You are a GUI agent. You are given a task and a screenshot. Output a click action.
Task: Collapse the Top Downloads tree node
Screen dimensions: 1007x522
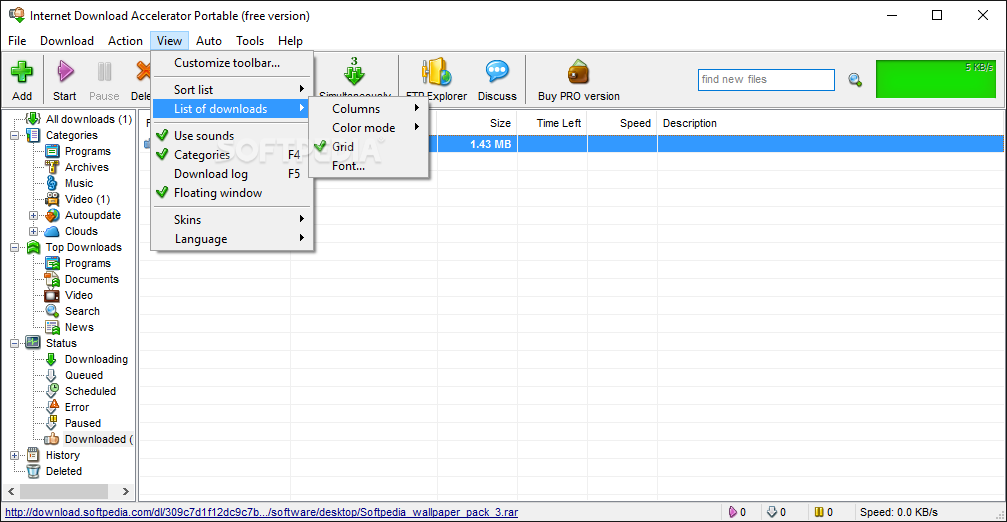pos(14,247)
